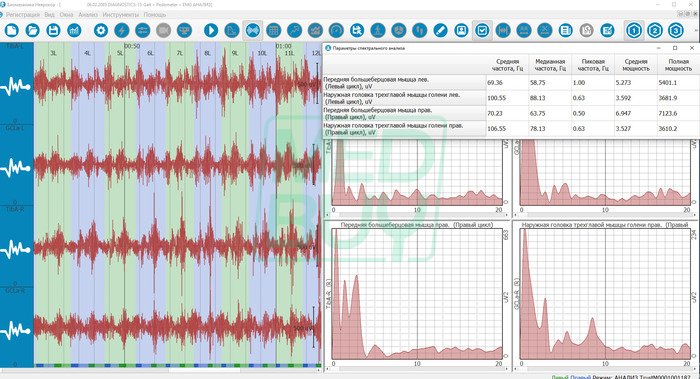Select the GCLa-R channel waveform icon

(x=16, y=330)
